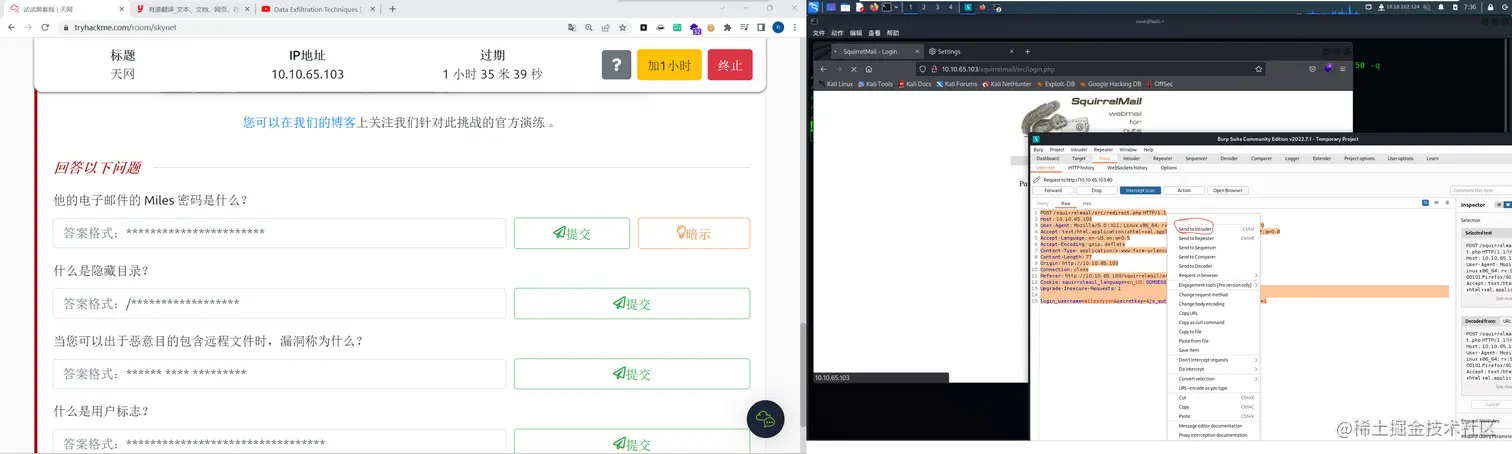Open the 帮助 menu in the terminal
1512x454 pixels.
(893, 33)
